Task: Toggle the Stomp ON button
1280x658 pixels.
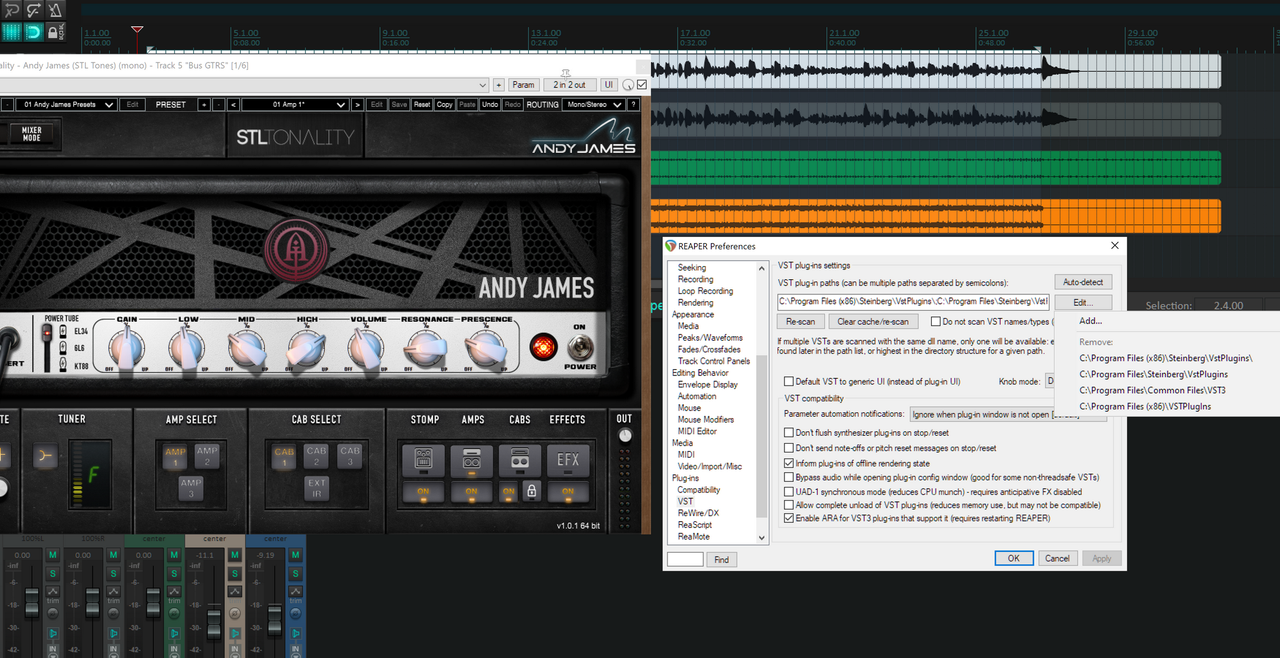Action: click(x=422, y=492)
